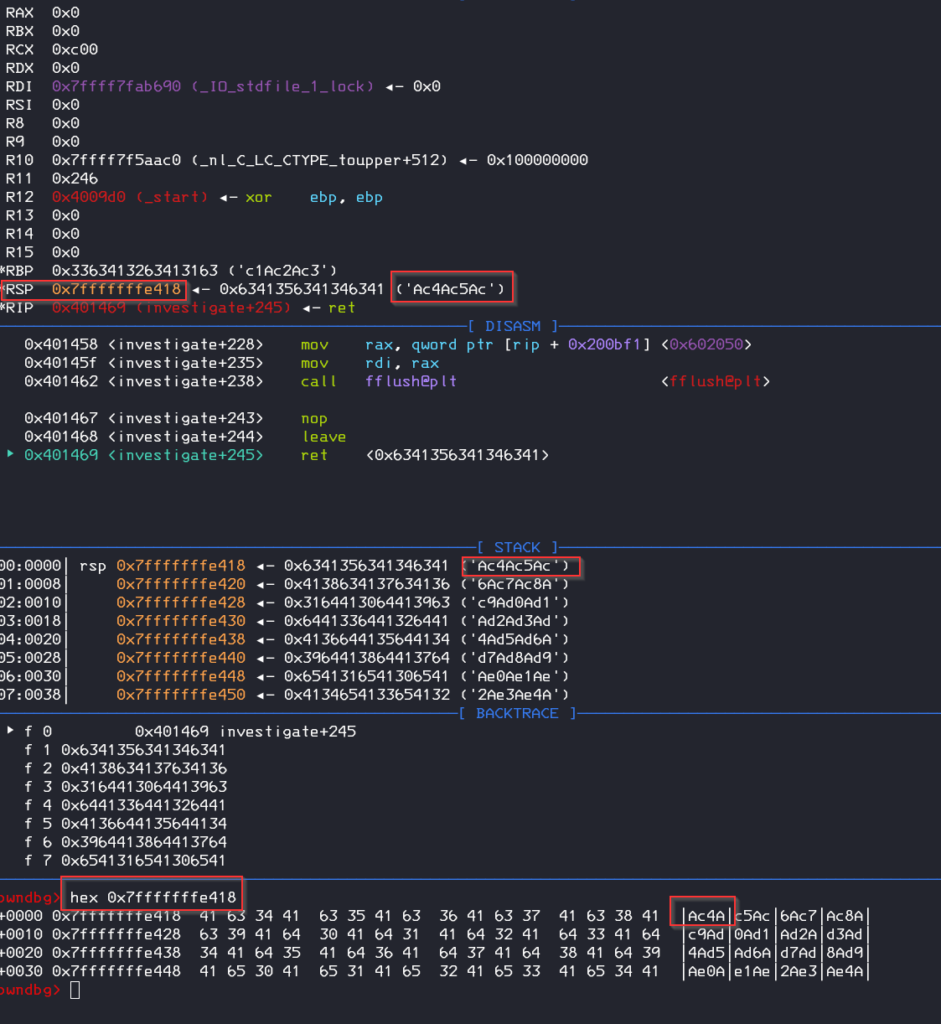Image resolution: width=941 pixels, height=1024 pixels.
Task: Click the highlighted 'Ac4Ac5Ac' stack string
Action: pyautogui.click(x=519, y=565)
